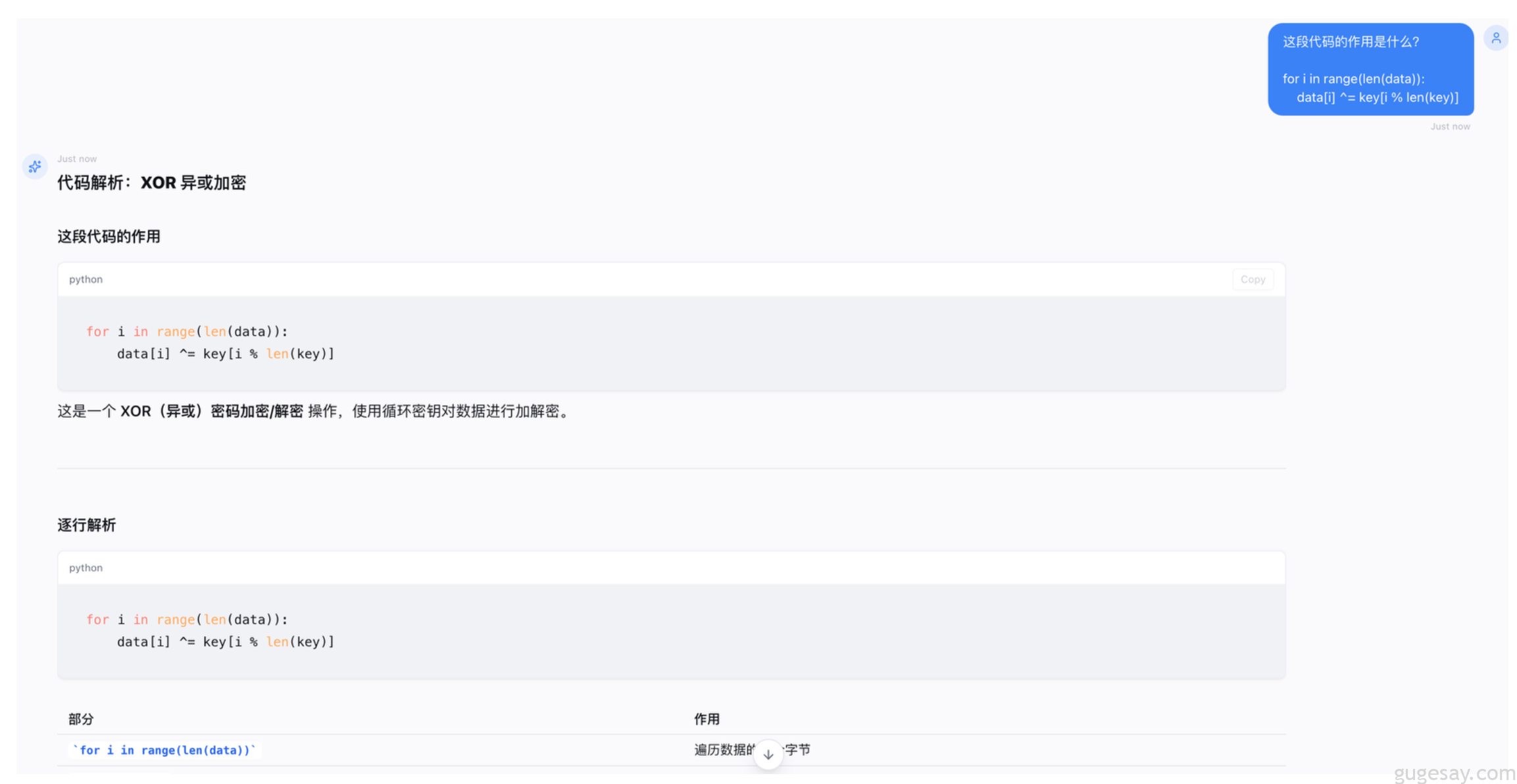Viewport: 1517px width, 784px height.
Task: Click the '部分' table column header
Action: (80, 719)
